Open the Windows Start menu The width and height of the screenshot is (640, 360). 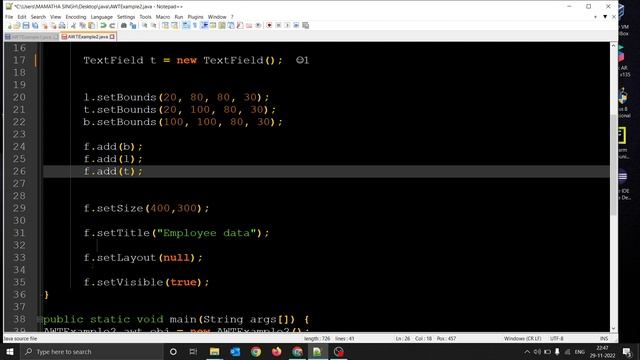pyautogui.click(x=10, y=351)
